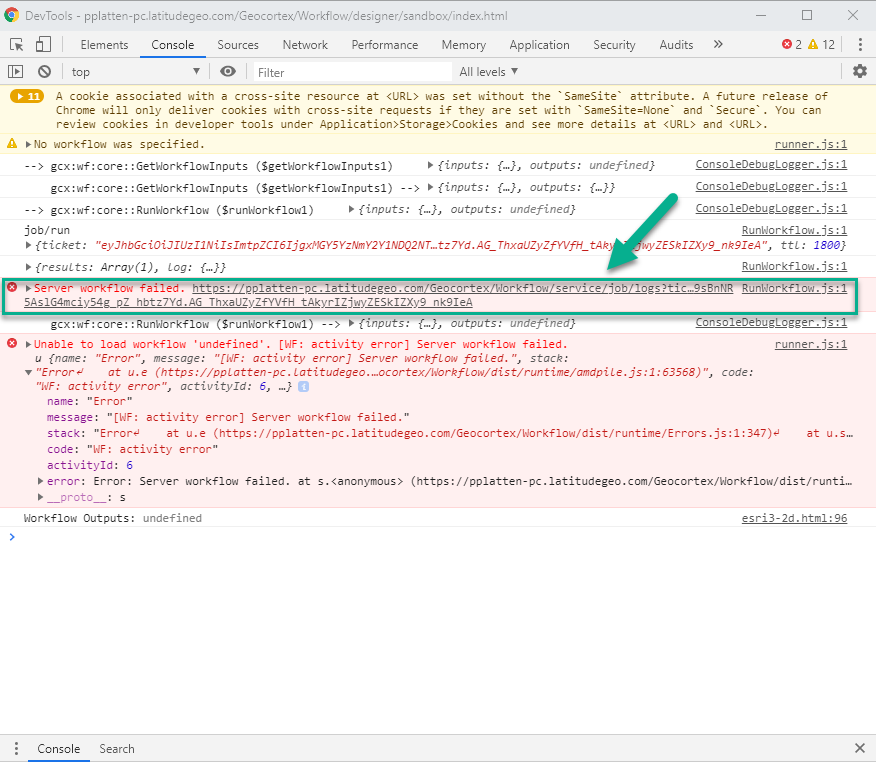
Task: Select the Console tab
Action: [x=173, y=45]
